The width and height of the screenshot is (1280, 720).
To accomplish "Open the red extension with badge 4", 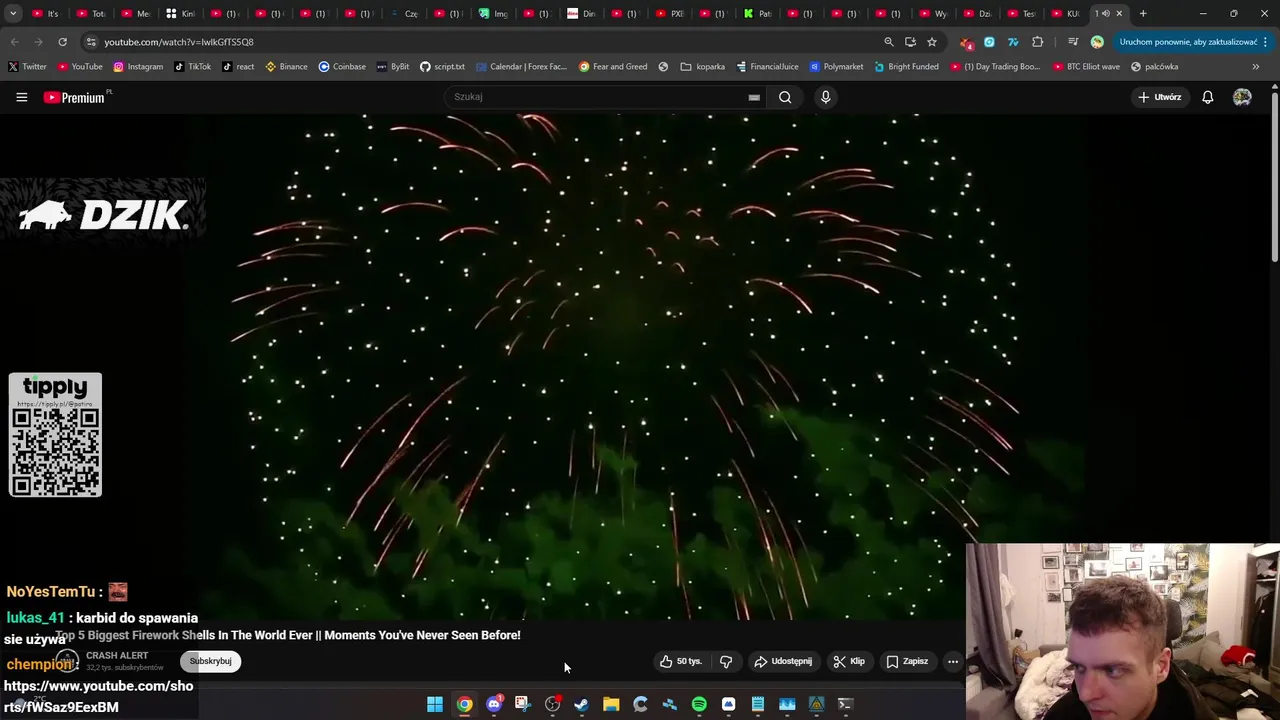I will pyautogui.click(x=966, y=42).
